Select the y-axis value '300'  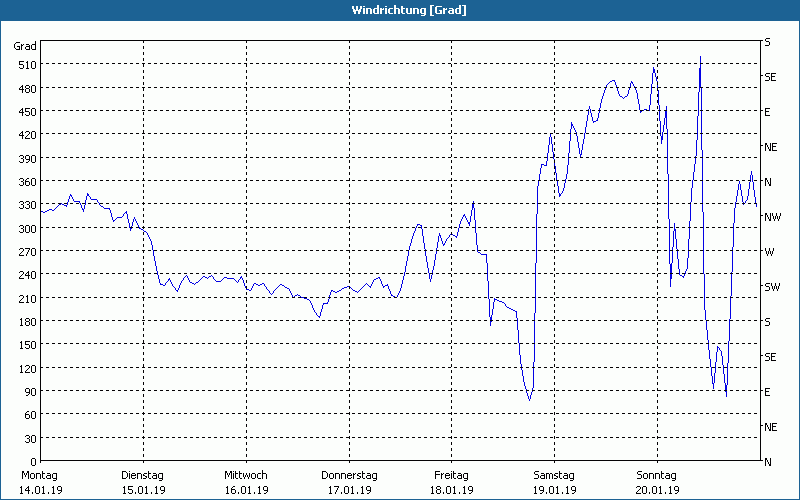pyautogui.click(x=28, y=229)
